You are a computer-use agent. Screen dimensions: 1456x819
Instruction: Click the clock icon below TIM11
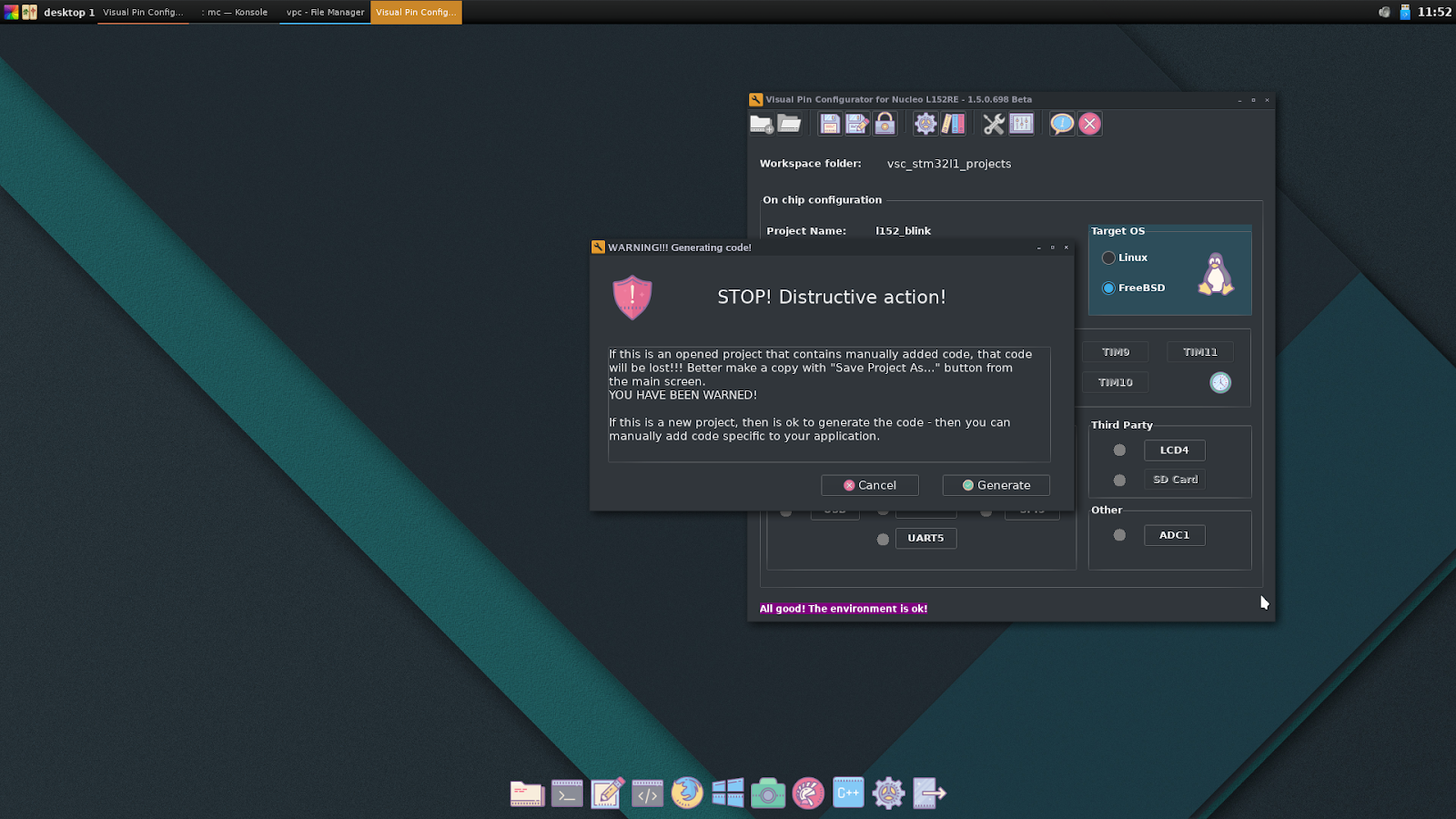point(1220,382)
